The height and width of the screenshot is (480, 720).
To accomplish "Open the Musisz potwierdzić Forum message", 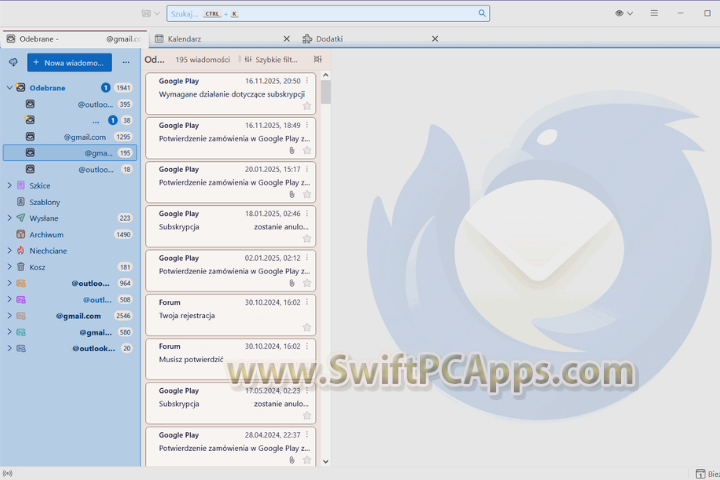I will 231,359.
